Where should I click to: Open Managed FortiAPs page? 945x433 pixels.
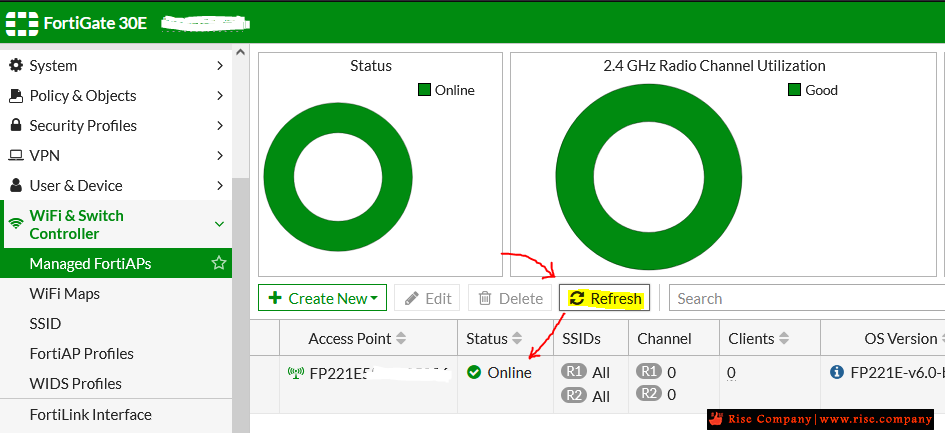[x=116, y=264]
